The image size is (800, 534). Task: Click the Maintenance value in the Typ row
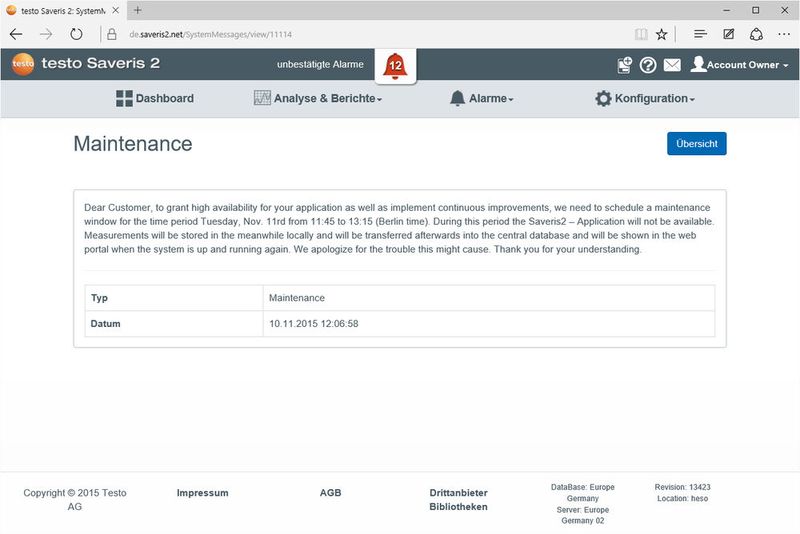296,298
